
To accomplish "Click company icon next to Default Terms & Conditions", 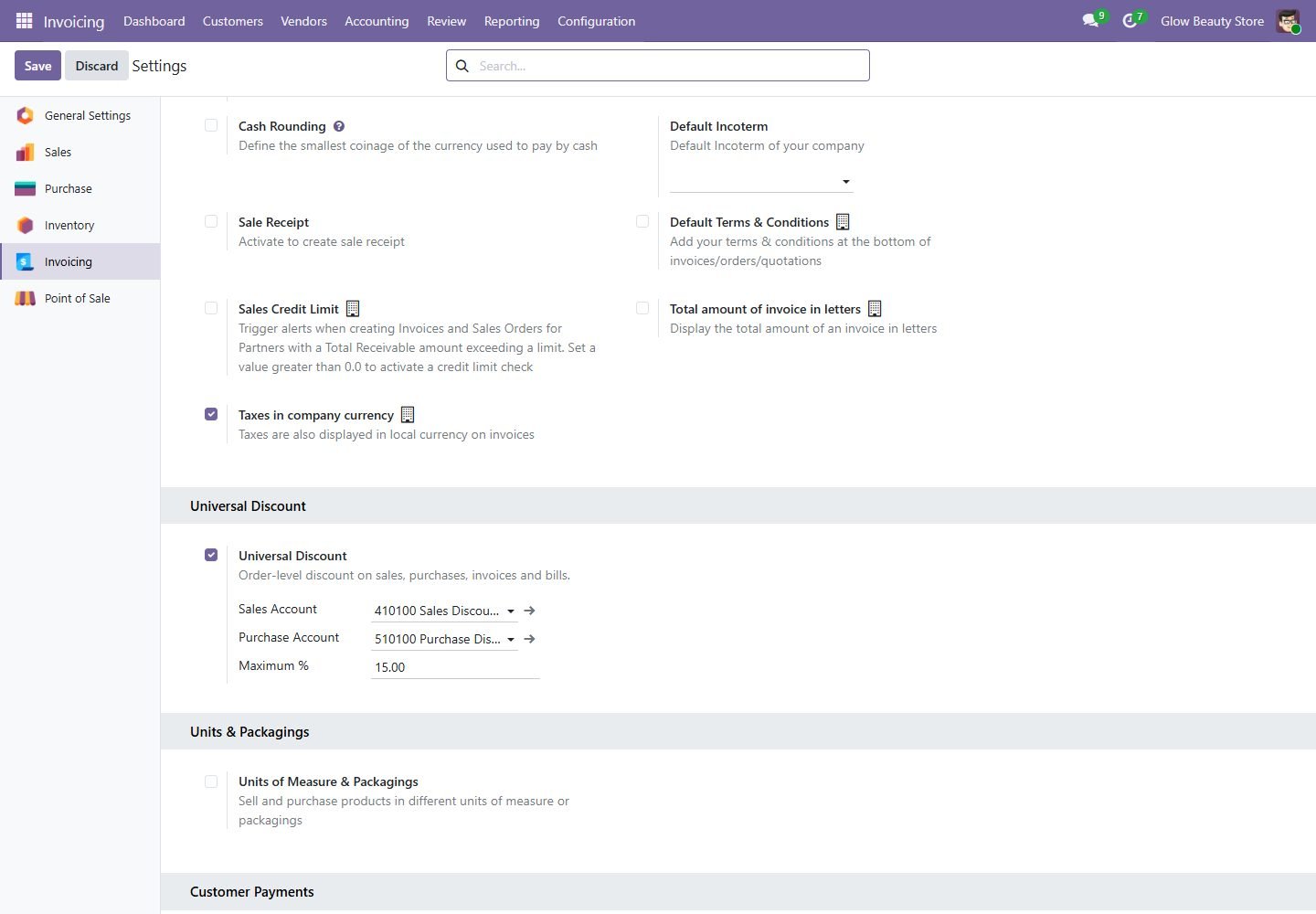I will (x=844, y=222).
